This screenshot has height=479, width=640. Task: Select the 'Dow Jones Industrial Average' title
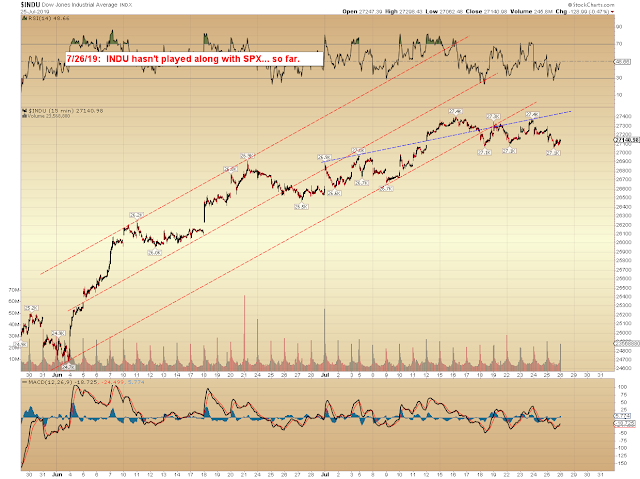tap(80, 5)
